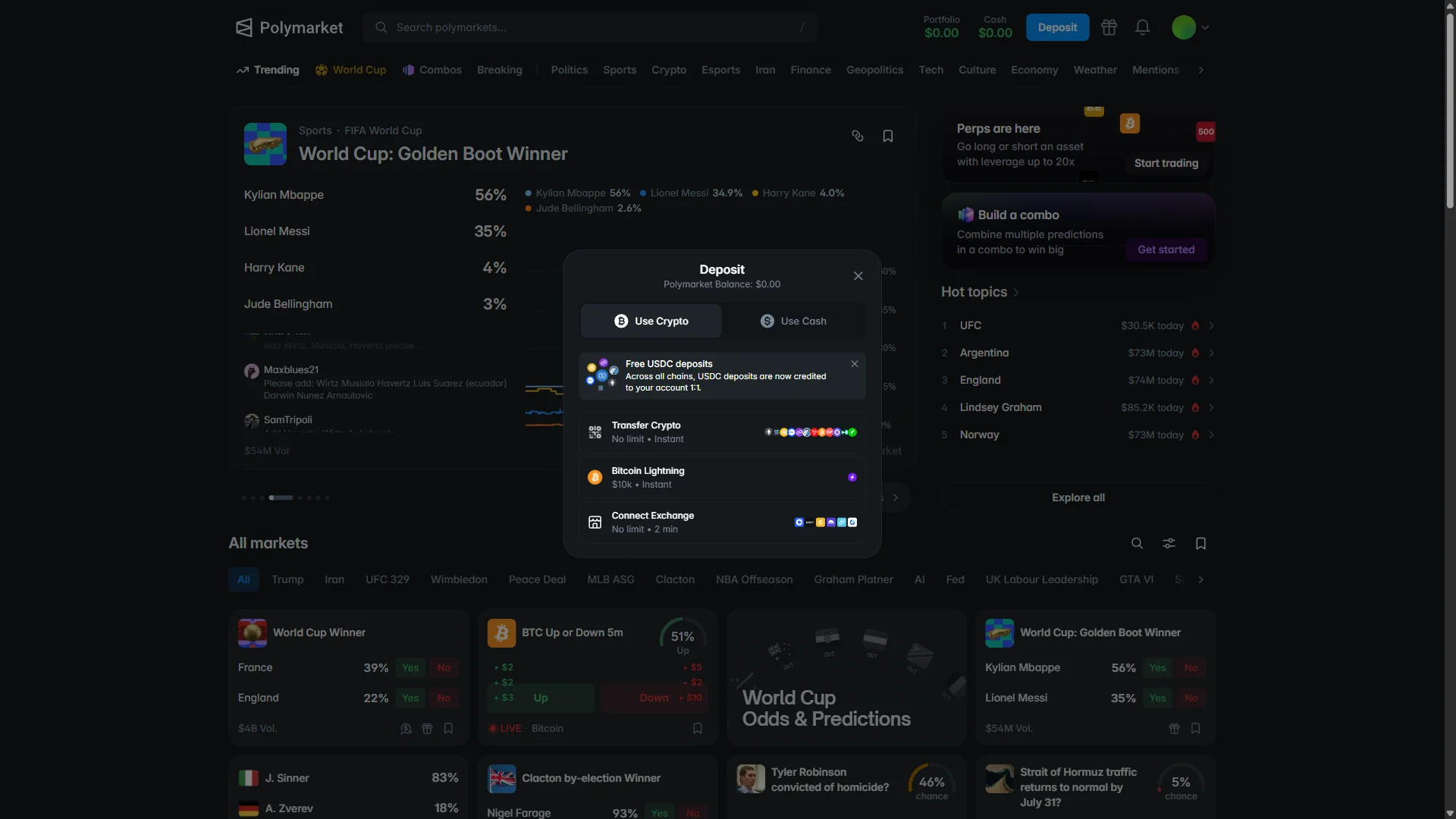Open All markets filter settings
This screenshot has width=1456, height=819.
coord(1169,543)
